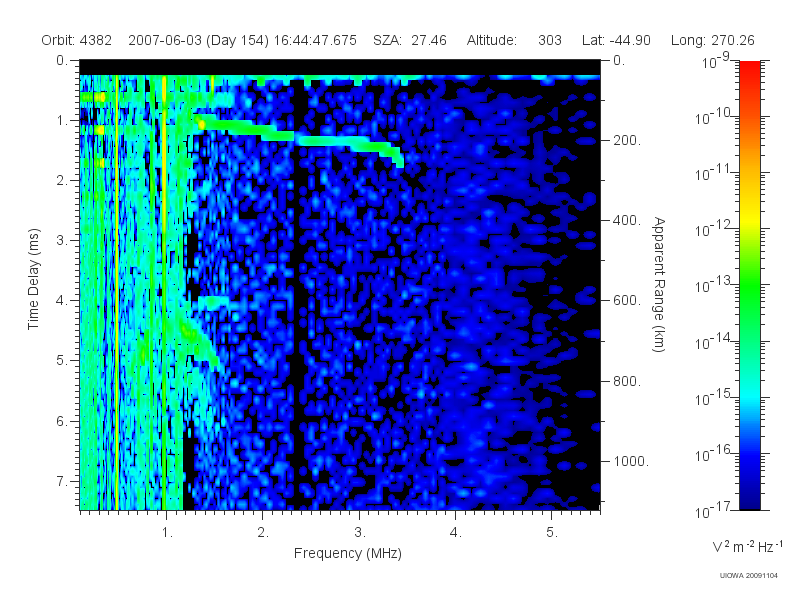The image size is (800, 600).
Task: Click the frequency tick label '2.'
Action: (263, 533)
